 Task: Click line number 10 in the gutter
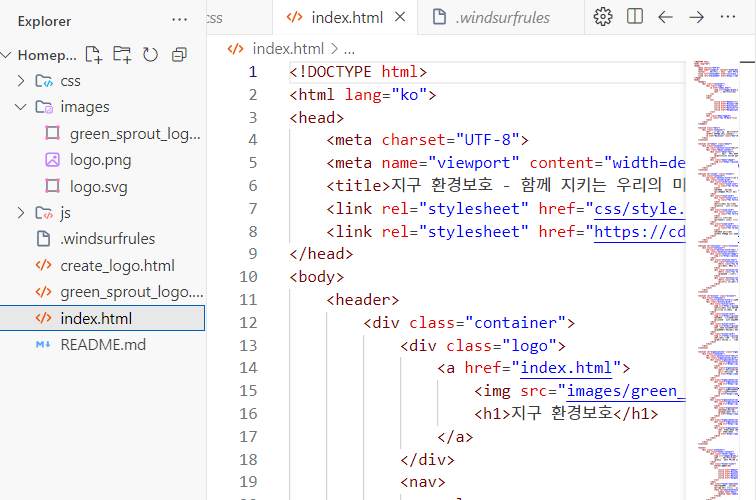pos(248,277)
